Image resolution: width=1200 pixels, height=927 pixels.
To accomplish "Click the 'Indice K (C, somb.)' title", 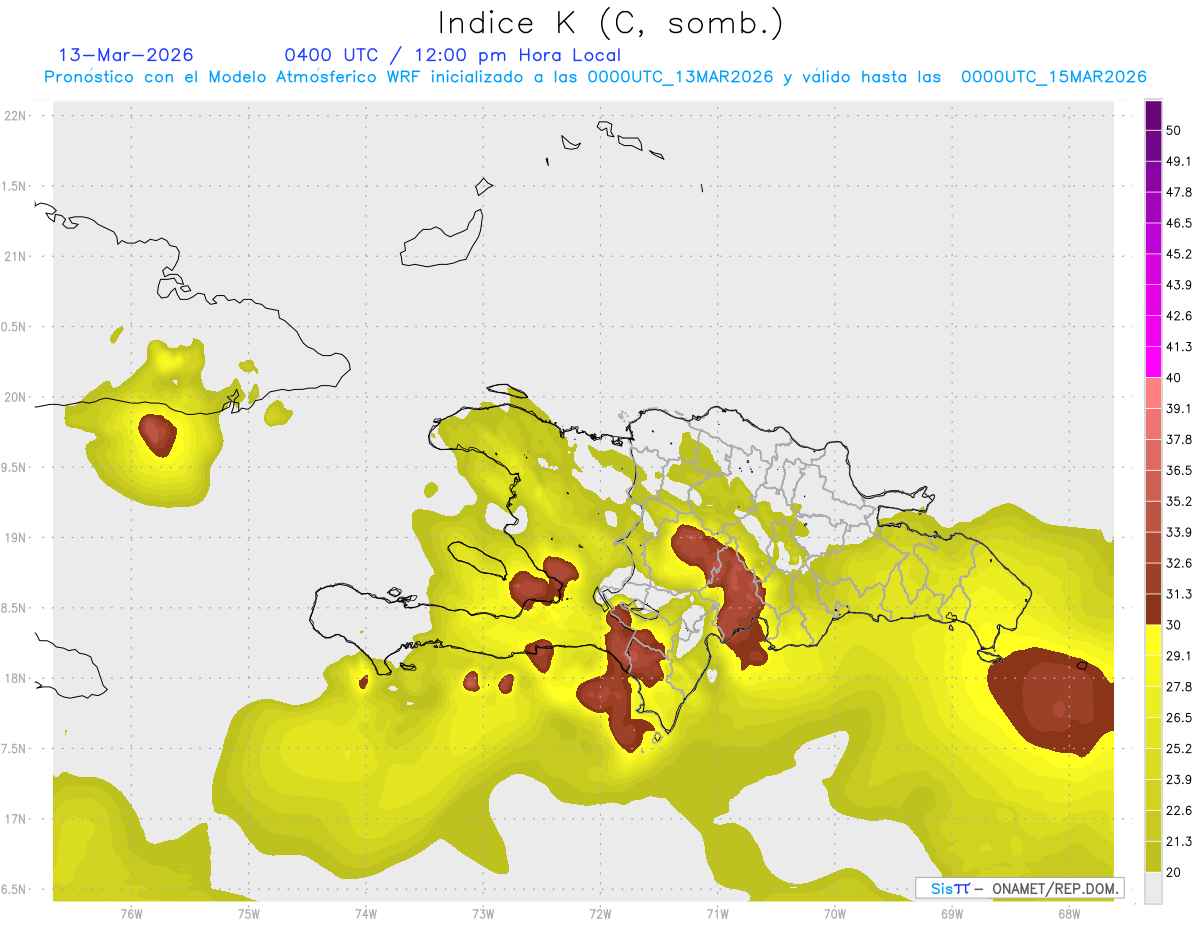I will [x=611, y=22].
